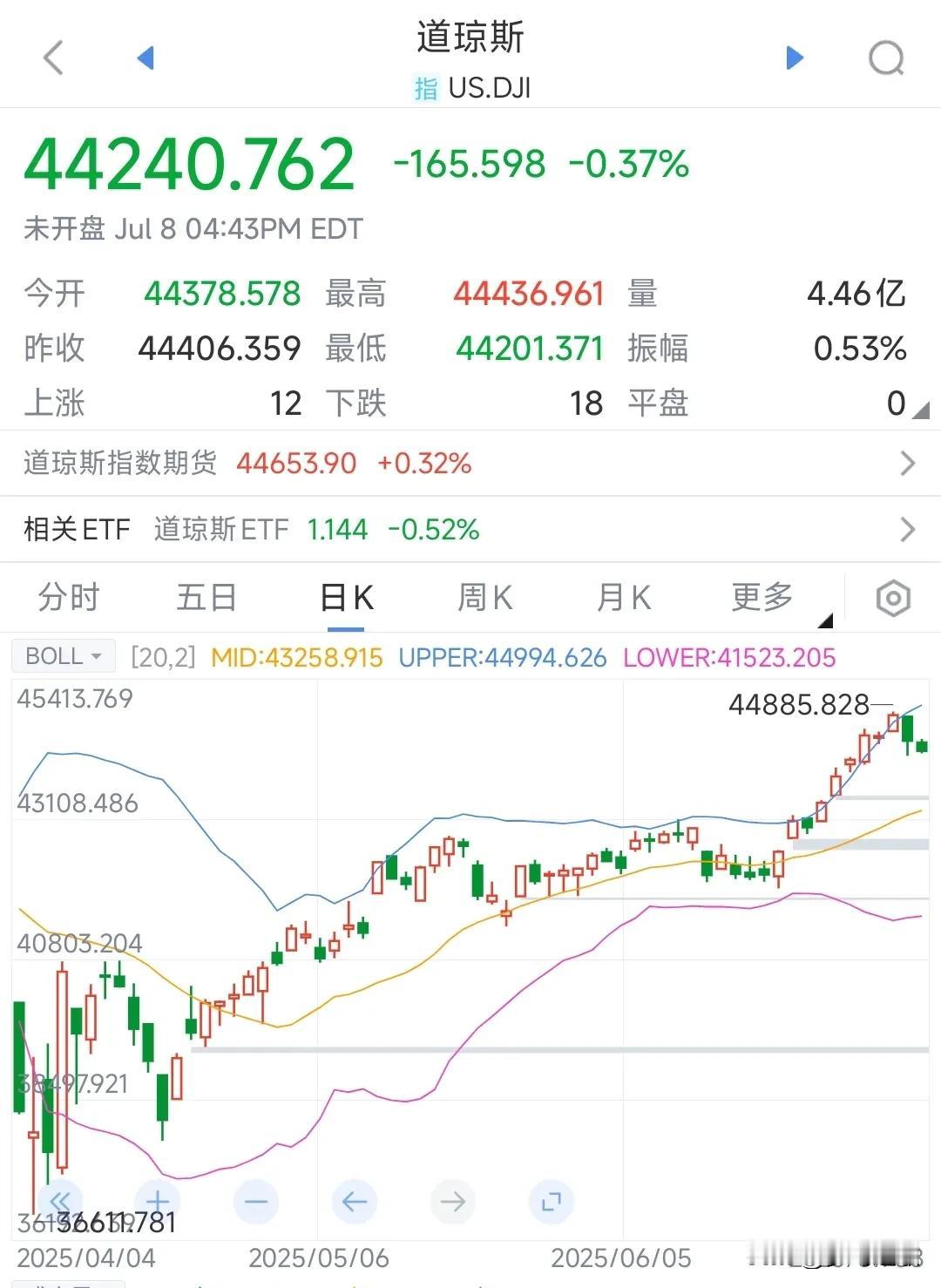The image size is (941, 1288).
Task: Tap the MID:43258.915 value
Action: coord(297,657)
